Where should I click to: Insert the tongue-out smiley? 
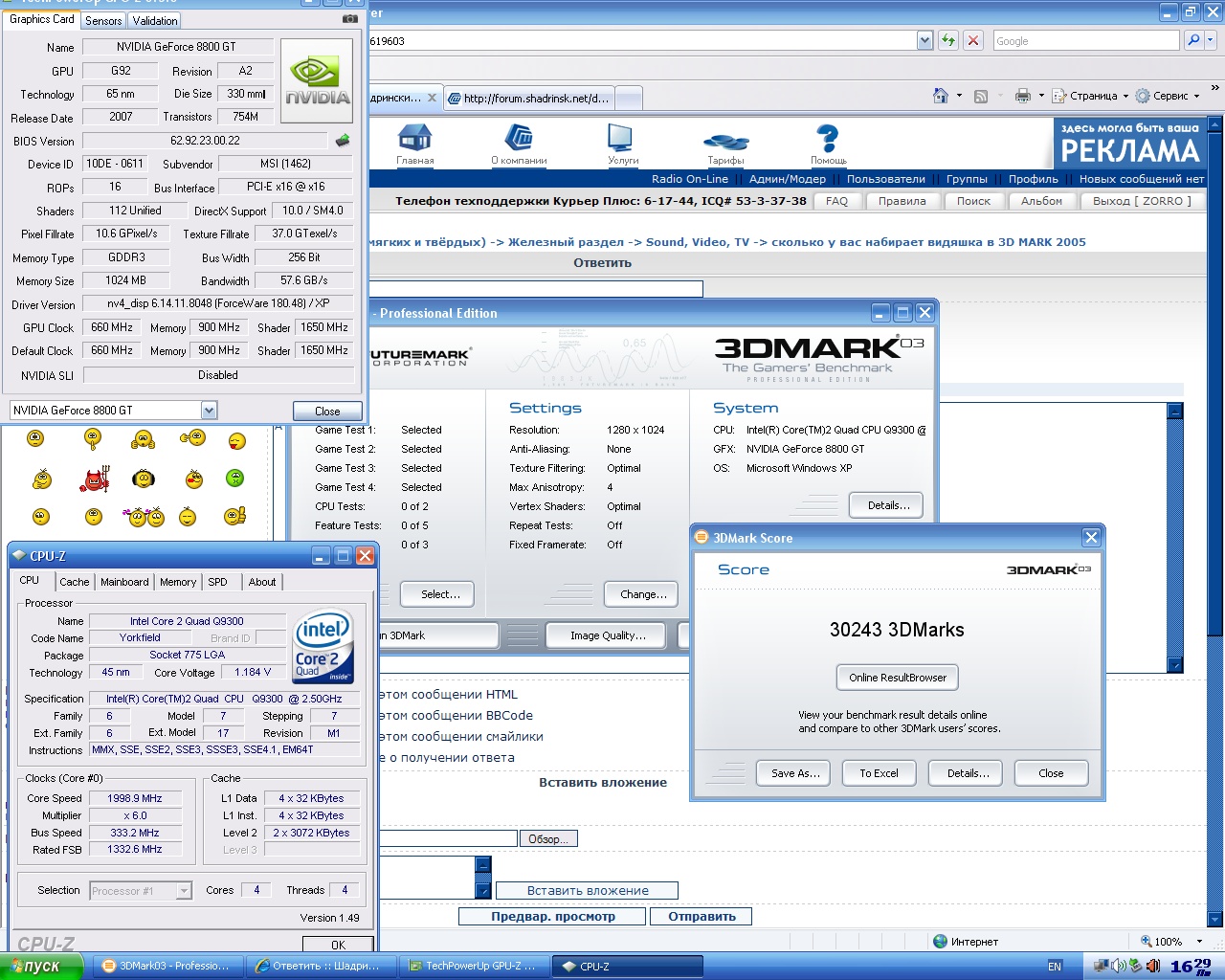[236, 440]
